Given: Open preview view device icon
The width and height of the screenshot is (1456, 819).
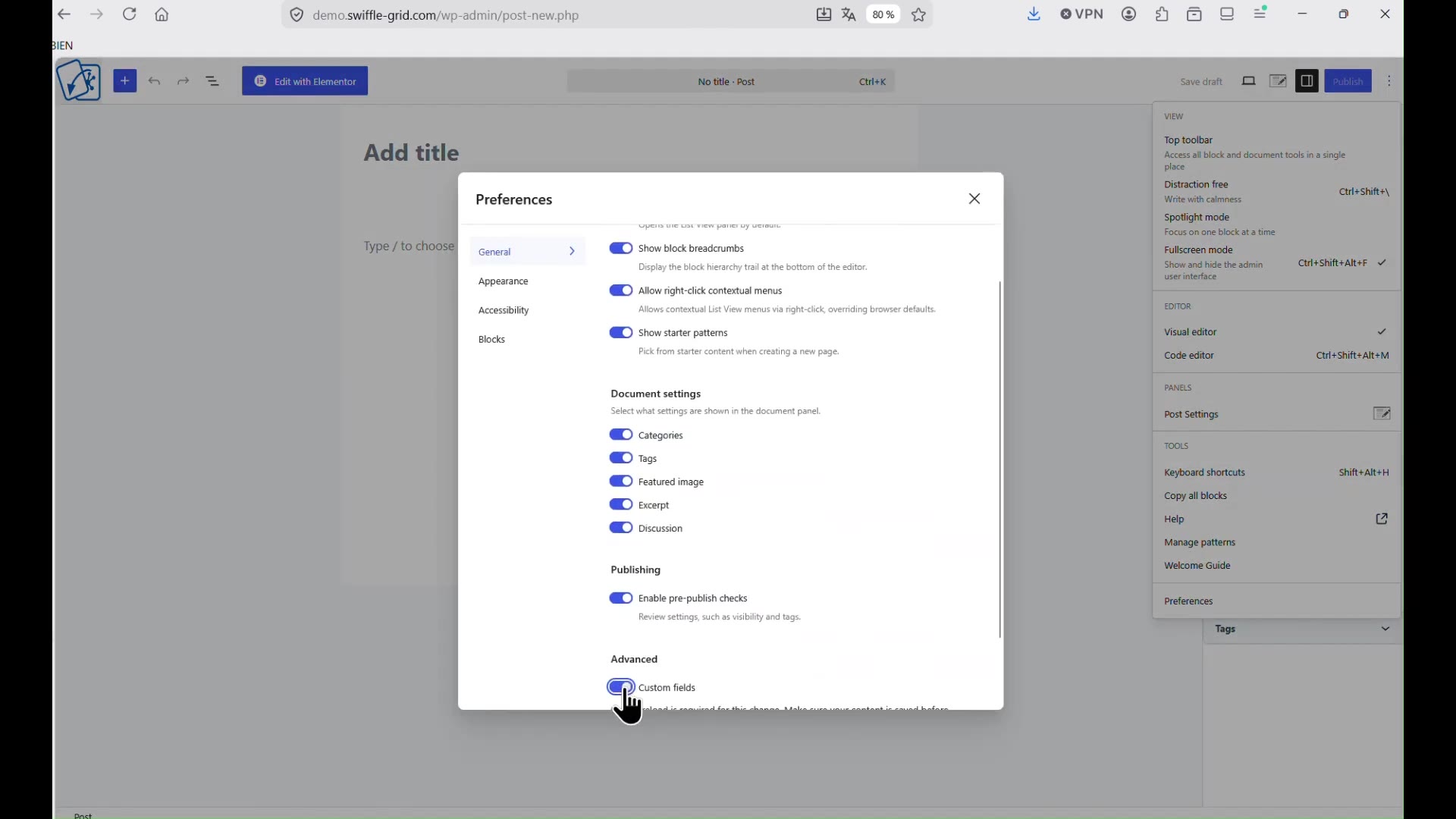Looking at the screenshot, I should click(x=1249, y=81).
